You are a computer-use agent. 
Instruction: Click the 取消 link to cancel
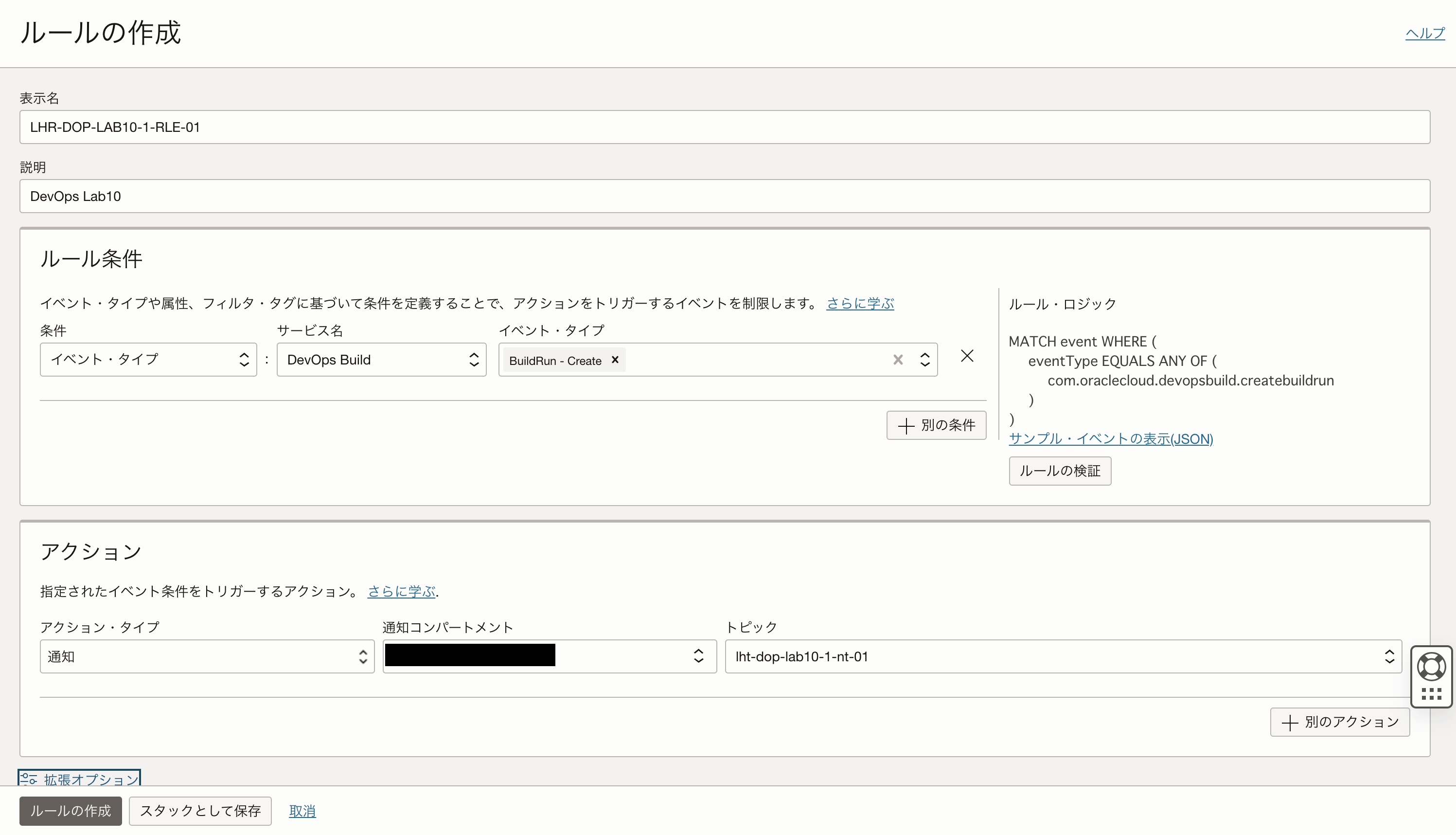point(302,811)
